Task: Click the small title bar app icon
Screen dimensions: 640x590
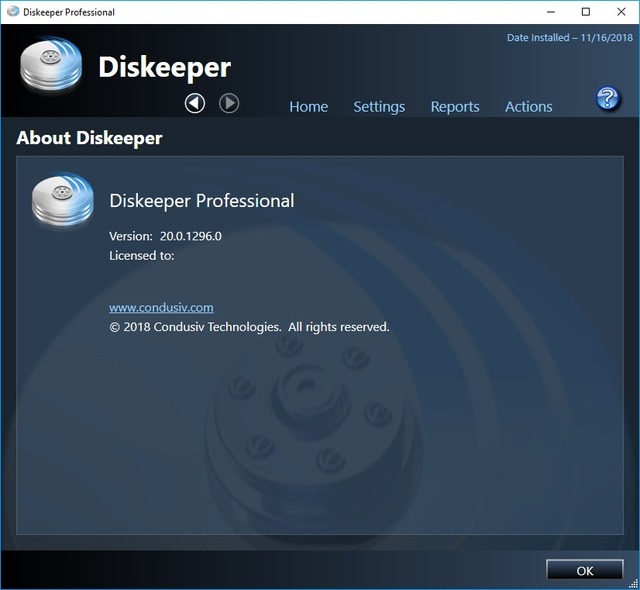Action: [15, 12]
